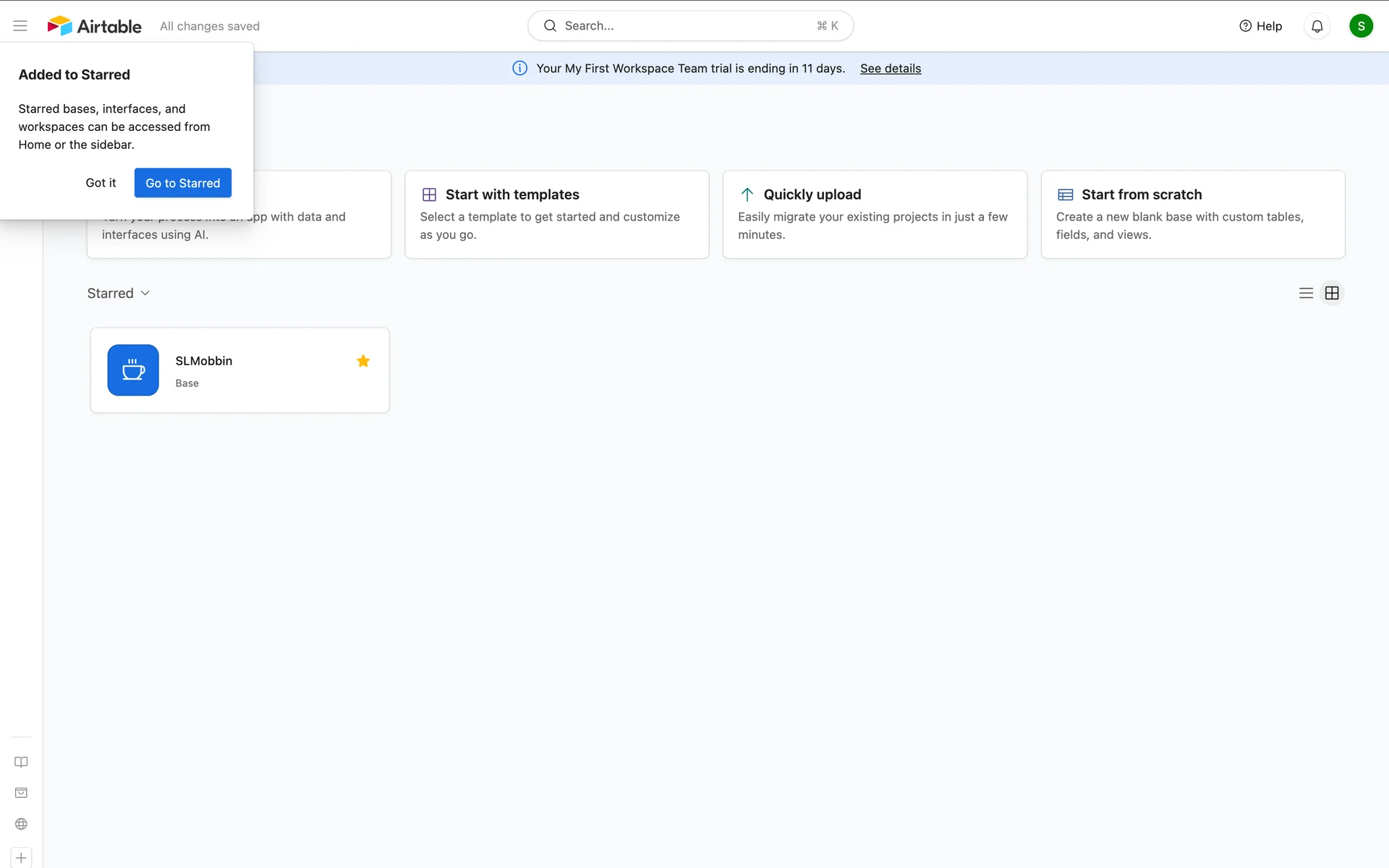Switch to list view
Image resolution: width=1389 pixels, height=868 pixels.
tap(1306, 293)
